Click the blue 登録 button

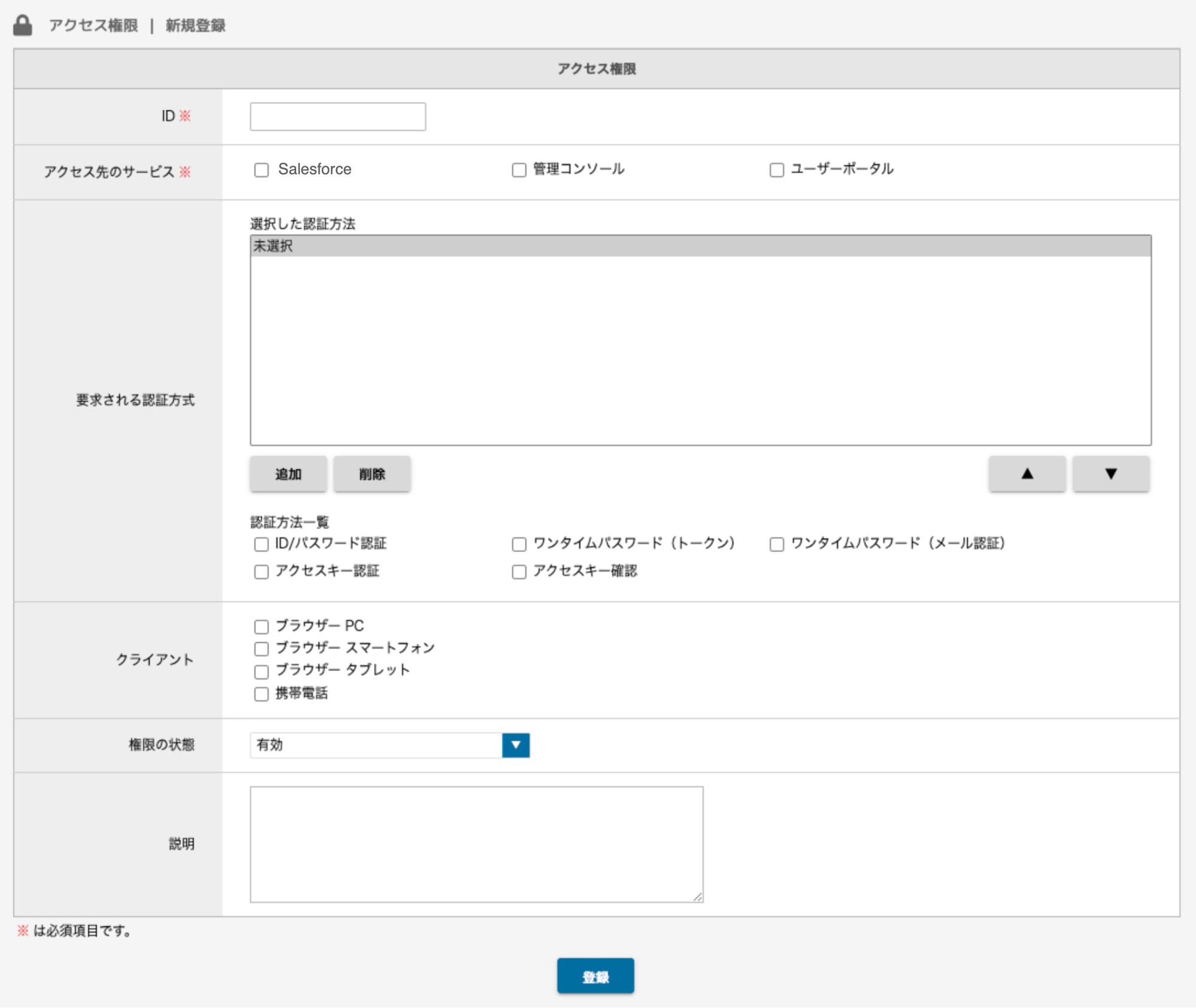click(595, 976)
